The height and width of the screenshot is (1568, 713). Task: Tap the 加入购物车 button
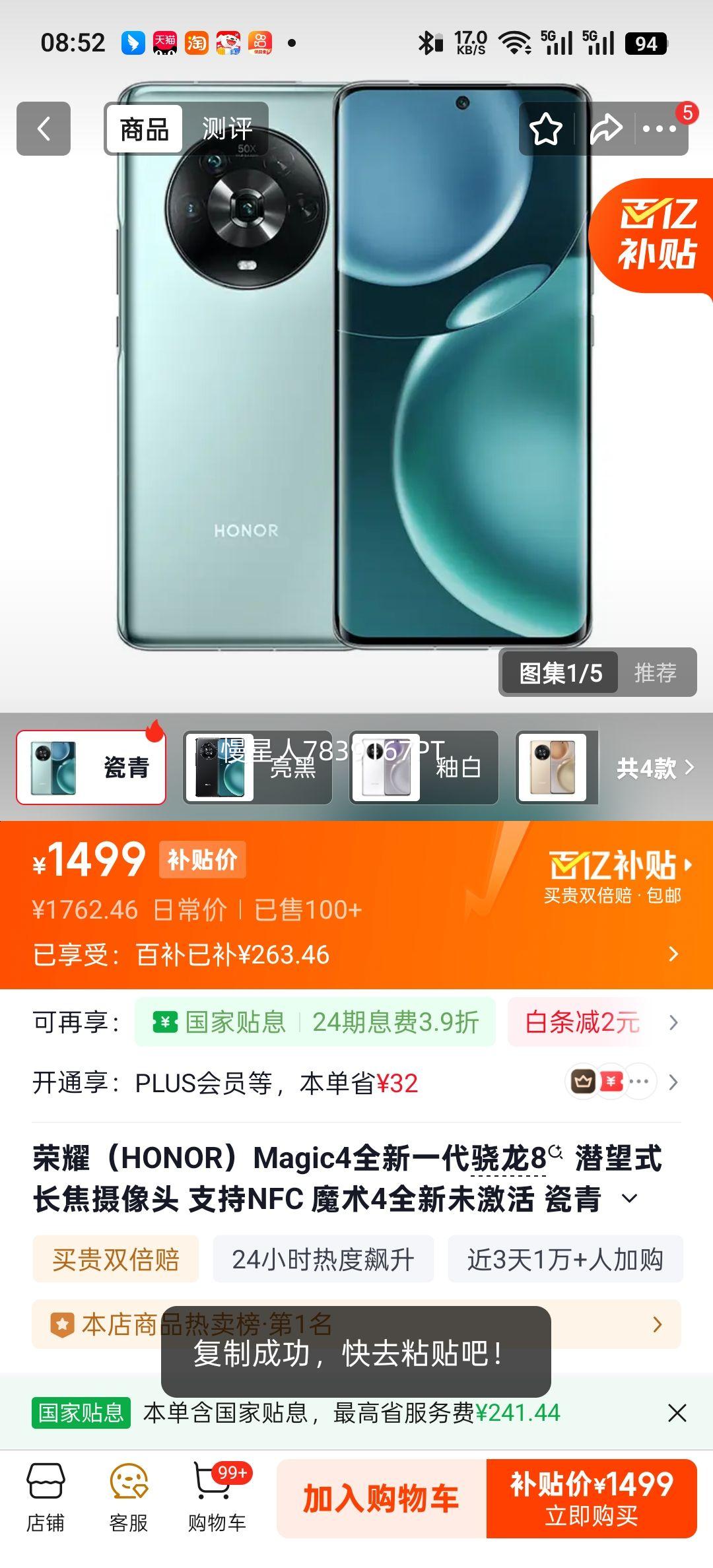(x=382, y=1498)
